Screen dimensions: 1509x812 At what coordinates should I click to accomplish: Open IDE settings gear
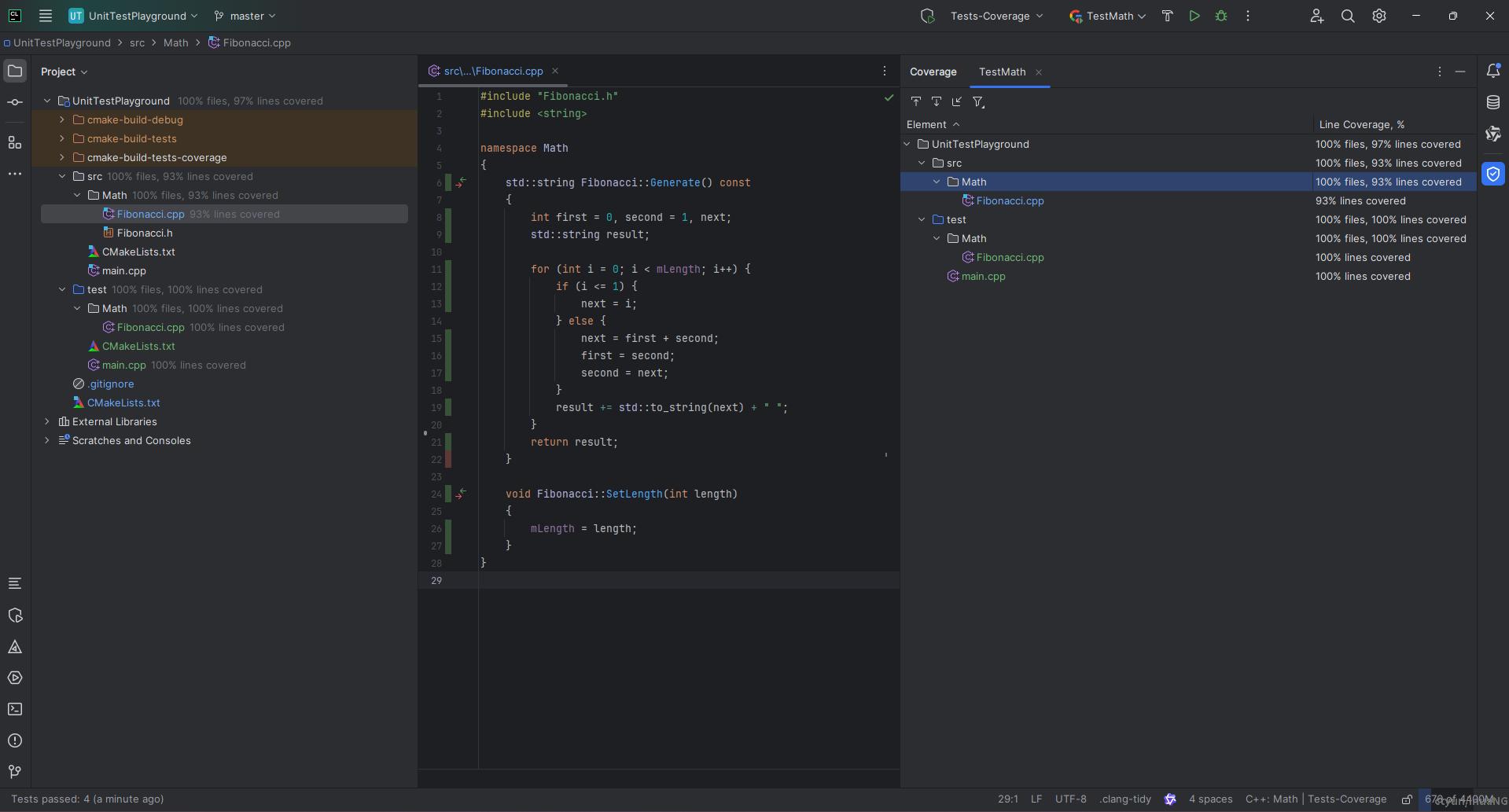(x=1379, y=16)
